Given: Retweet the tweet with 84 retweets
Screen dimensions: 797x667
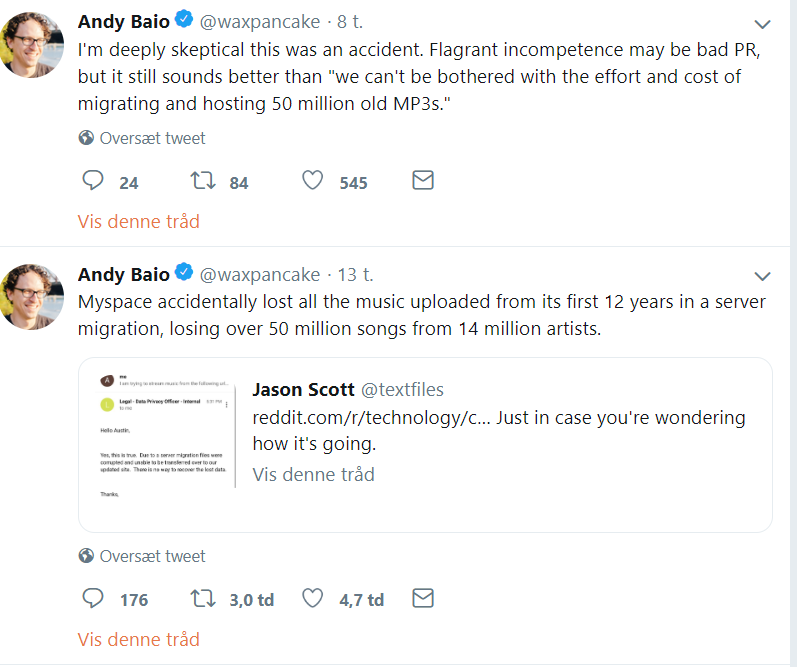Looking at the screenshot, I should click(202, 181).
